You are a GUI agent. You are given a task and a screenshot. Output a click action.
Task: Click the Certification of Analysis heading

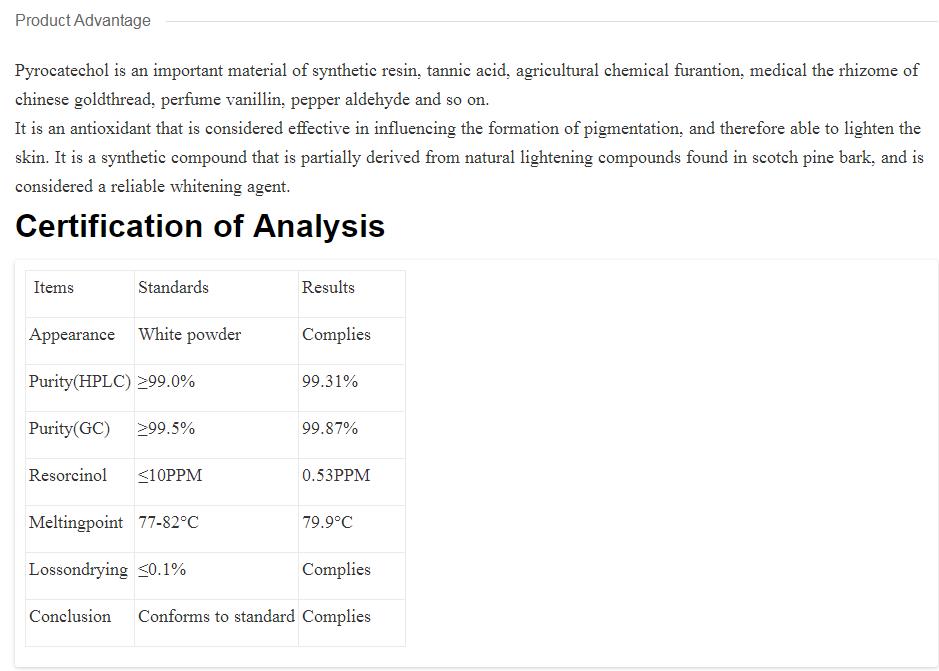pyautogui.click(x=200, y=226)
